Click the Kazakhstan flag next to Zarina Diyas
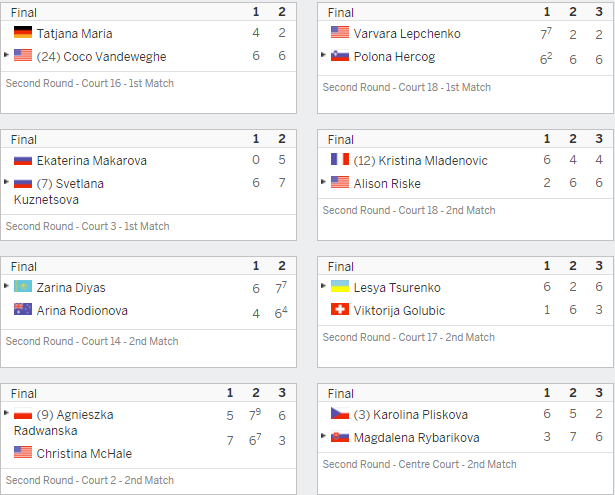The height and width of the screenshot is (495, 615). click(23, 286)
